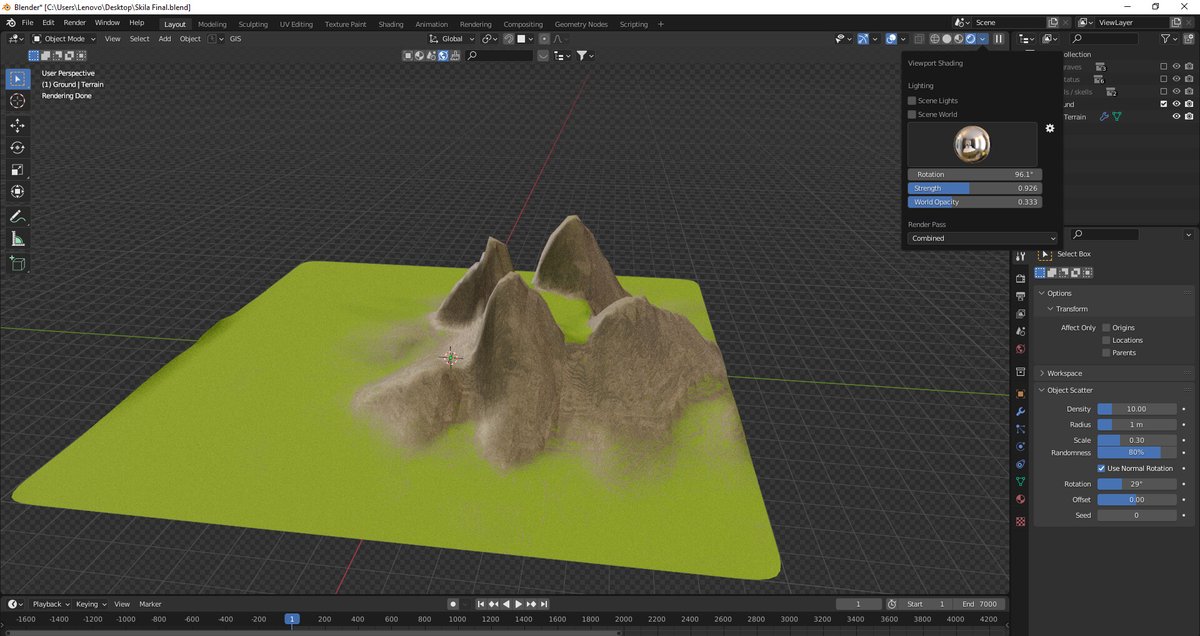The height and width of the screenshot is (636, 1200).
Task: Uncheck Use Normal Rotation
Action: click(x=1102, y=468)
